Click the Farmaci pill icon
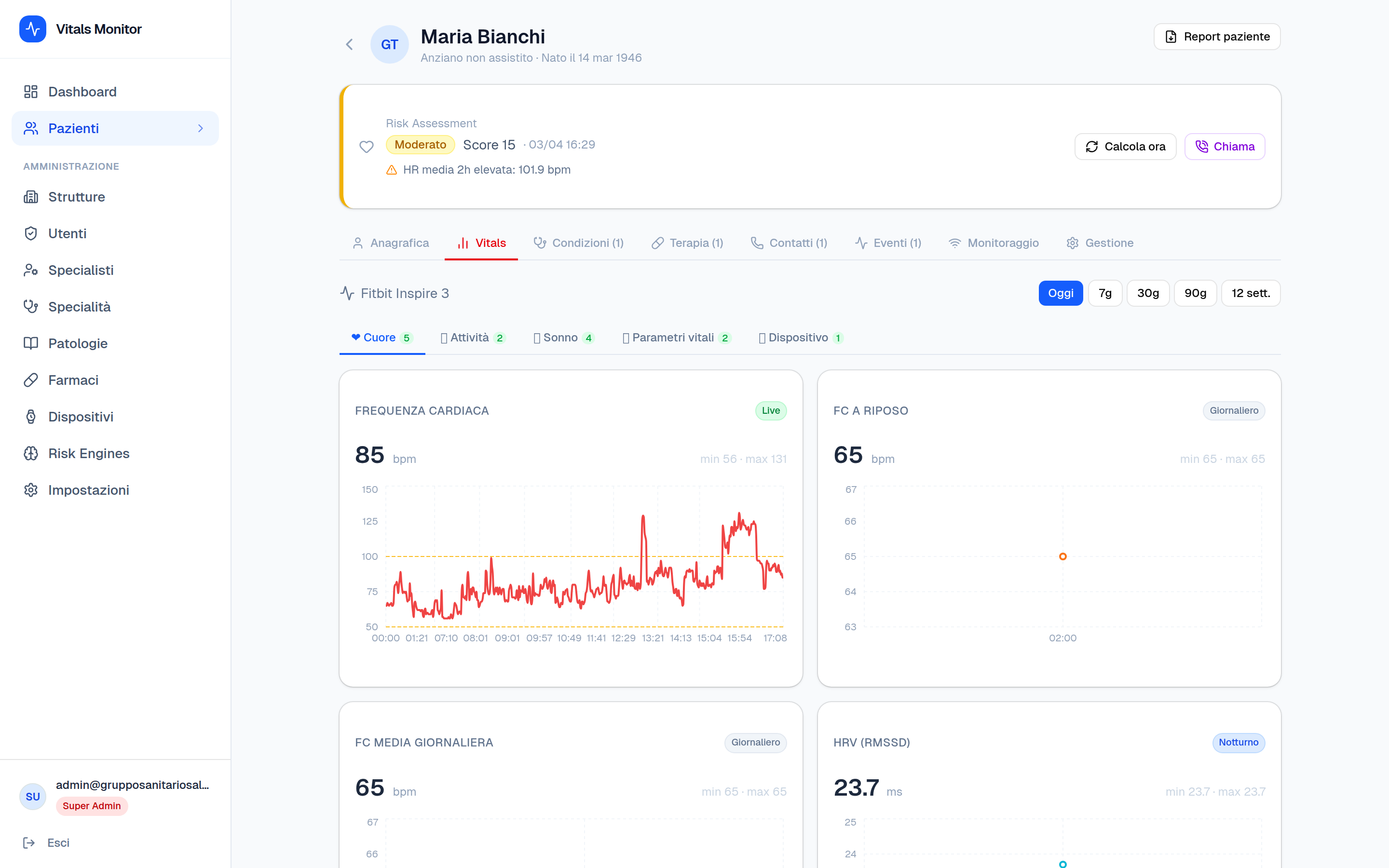 tap(30, 380)
